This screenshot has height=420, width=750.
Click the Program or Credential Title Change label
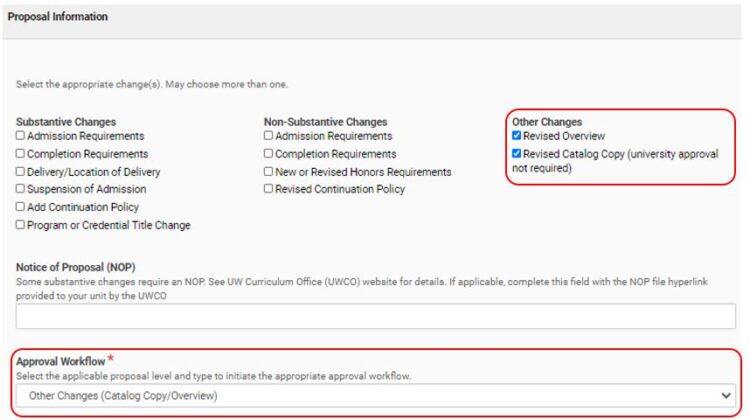[109, 225]
